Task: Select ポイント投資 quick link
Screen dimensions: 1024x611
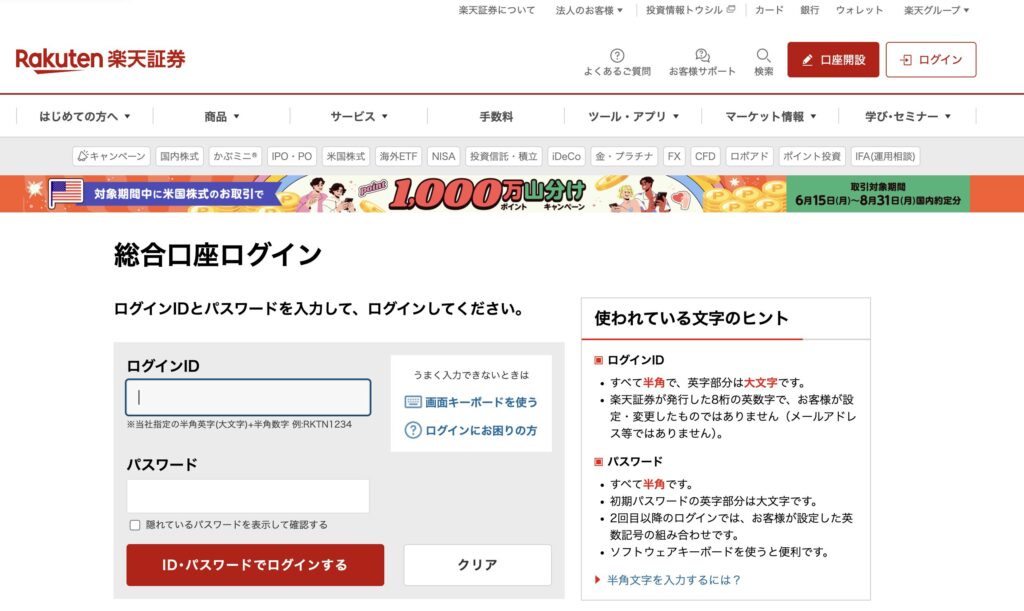Action: tap(811, 156)
